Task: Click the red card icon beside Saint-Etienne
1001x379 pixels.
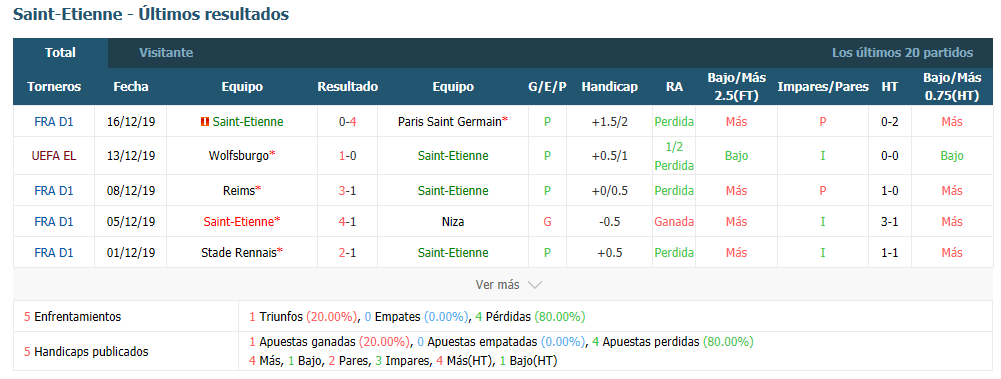Action: [205, 121]
